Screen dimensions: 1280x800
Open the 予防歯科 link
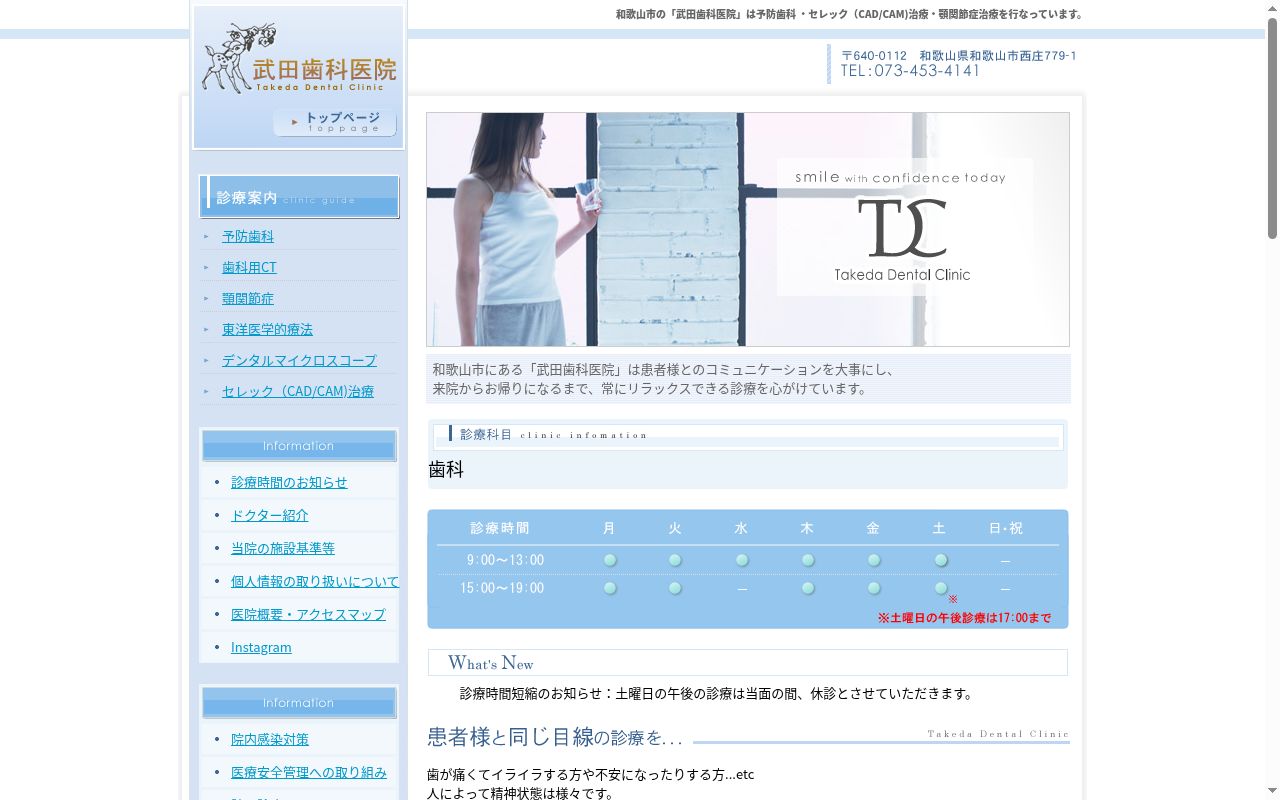(248, 236)
